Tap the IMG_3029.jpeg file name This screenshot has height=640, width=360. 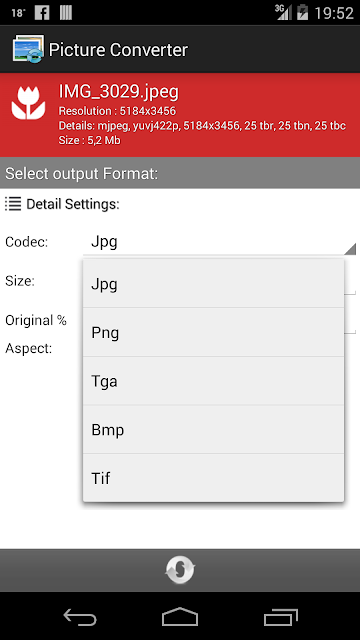119,92
